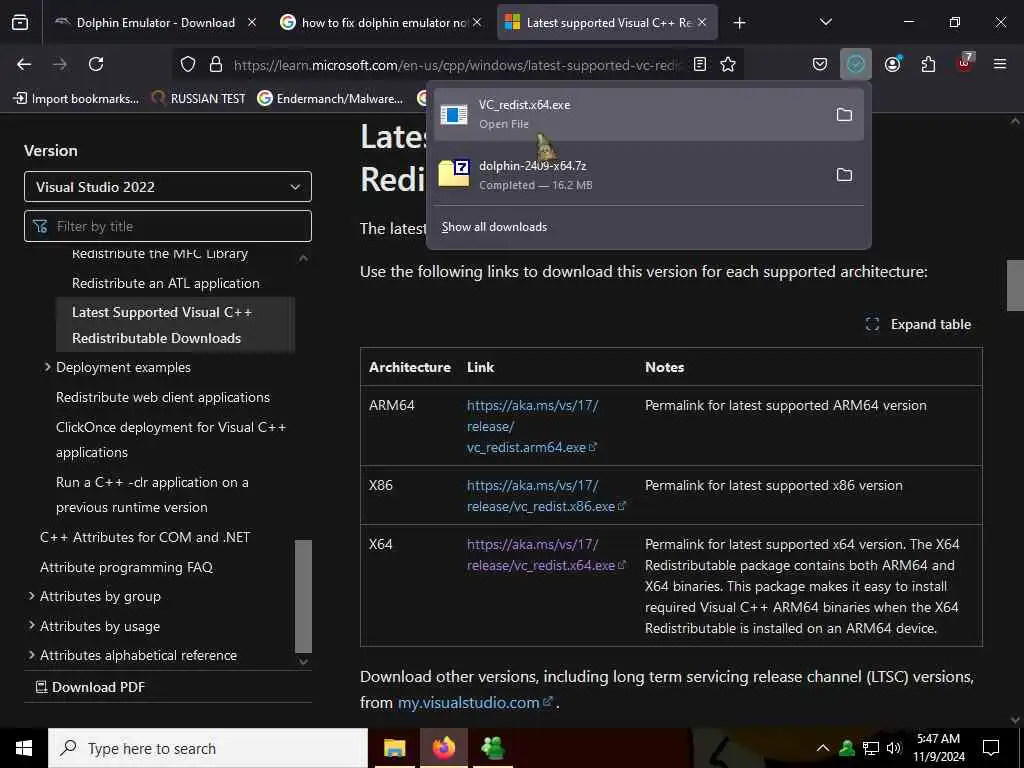
Task: Click the Type here to search box
Action: [208, 748]
